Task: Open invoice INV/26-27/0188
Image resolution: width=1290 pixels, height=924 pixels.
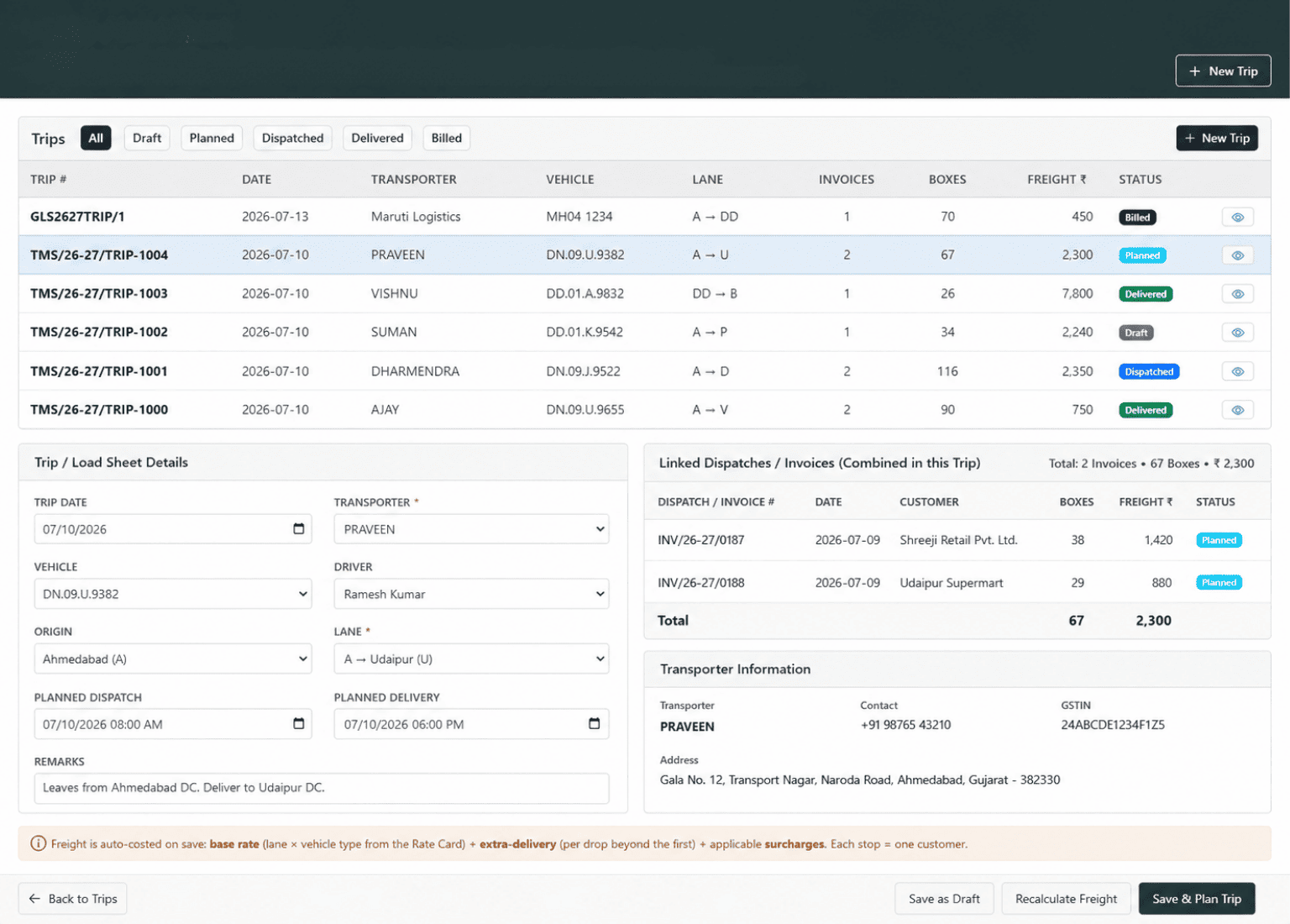Action: click(701, 583)
